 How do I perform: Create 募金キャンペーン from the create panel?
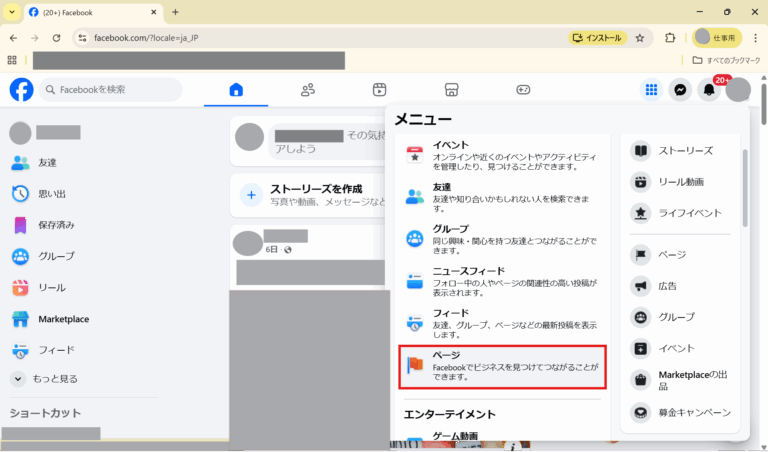[x=680, y=413]
